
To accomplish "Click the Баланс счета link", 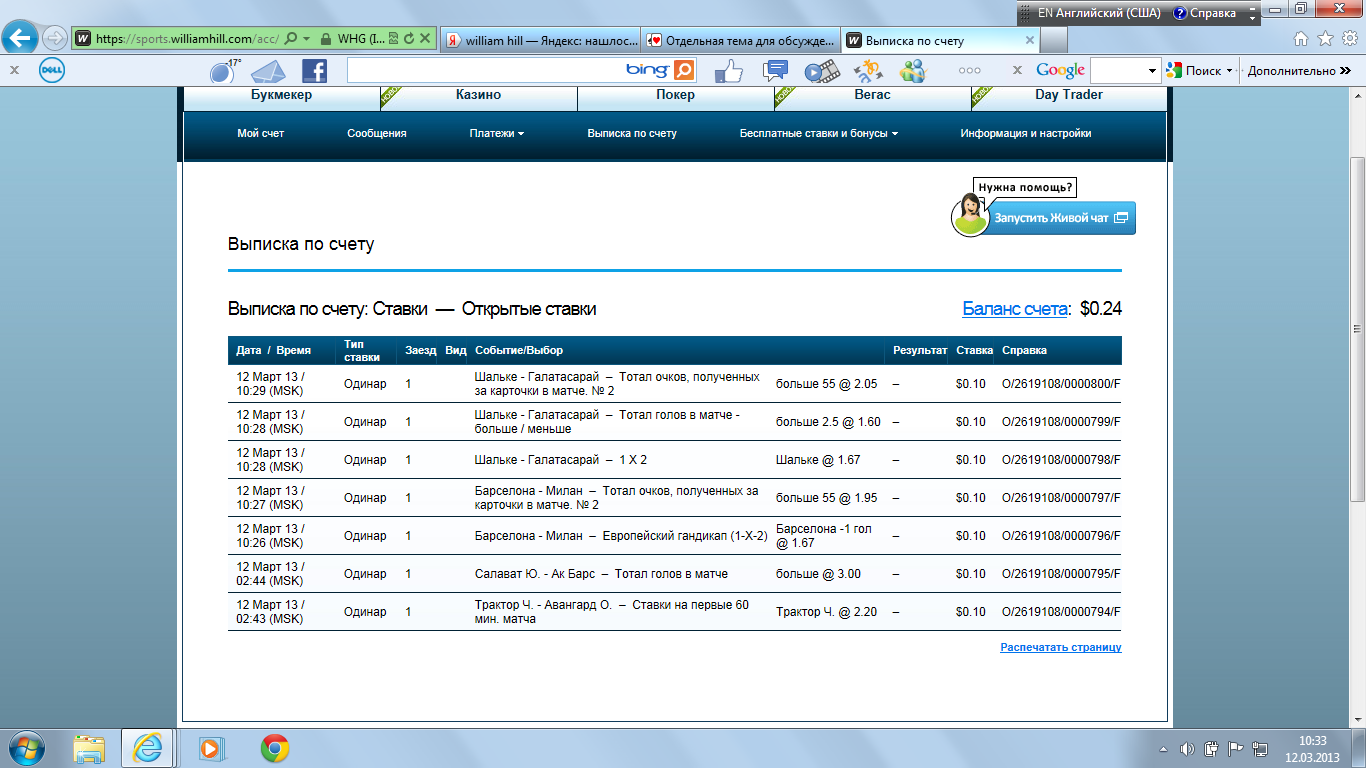I will click(1014, 309).
